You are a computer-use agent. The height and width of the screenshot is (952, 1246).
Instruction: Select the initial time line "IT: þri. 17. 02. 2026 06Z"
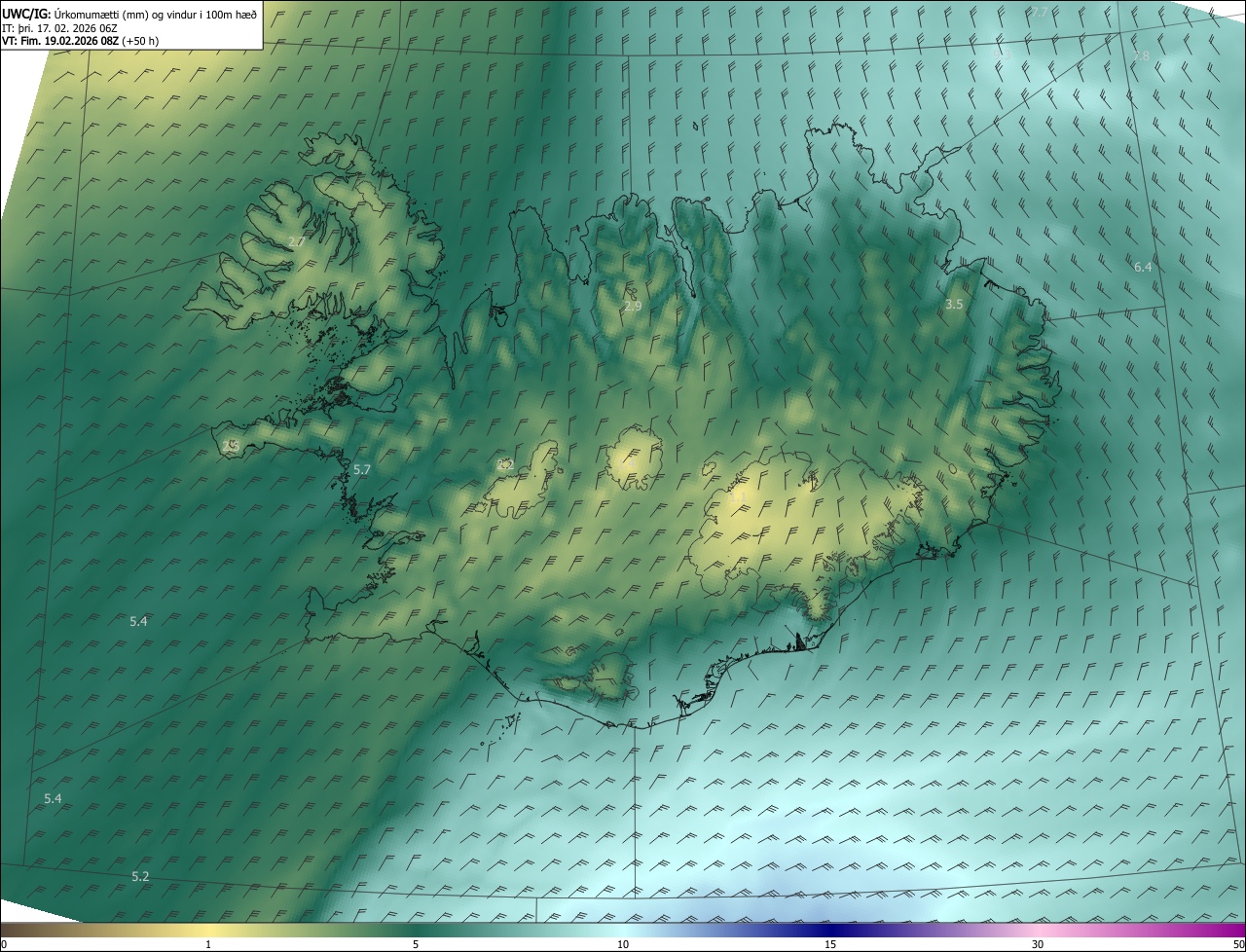60,27
